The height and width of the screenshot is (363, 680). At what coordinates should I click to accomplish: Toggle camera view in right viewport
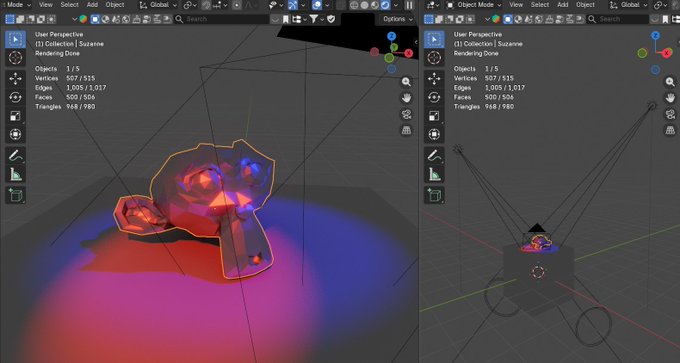[670, 114]
